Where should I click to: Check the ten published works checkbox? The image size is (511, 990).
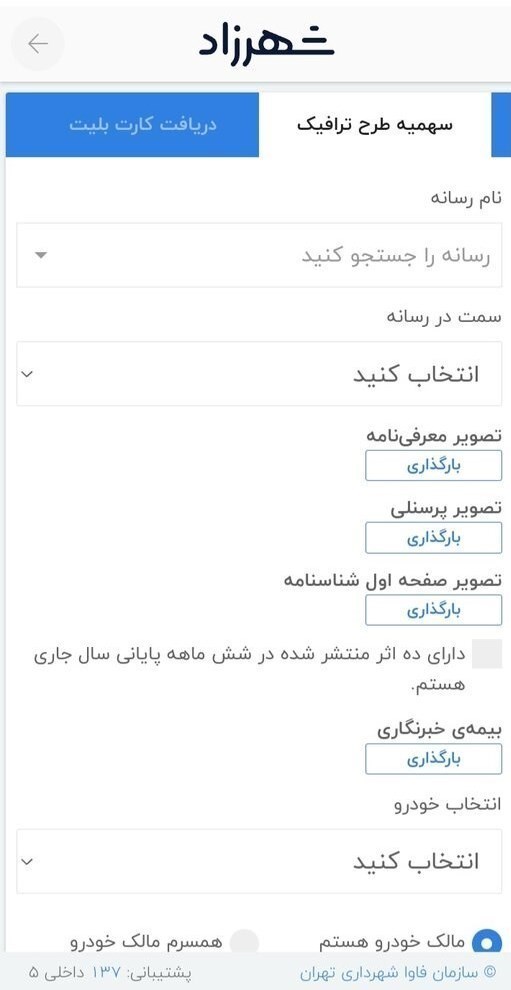click(x=487, y=653)
